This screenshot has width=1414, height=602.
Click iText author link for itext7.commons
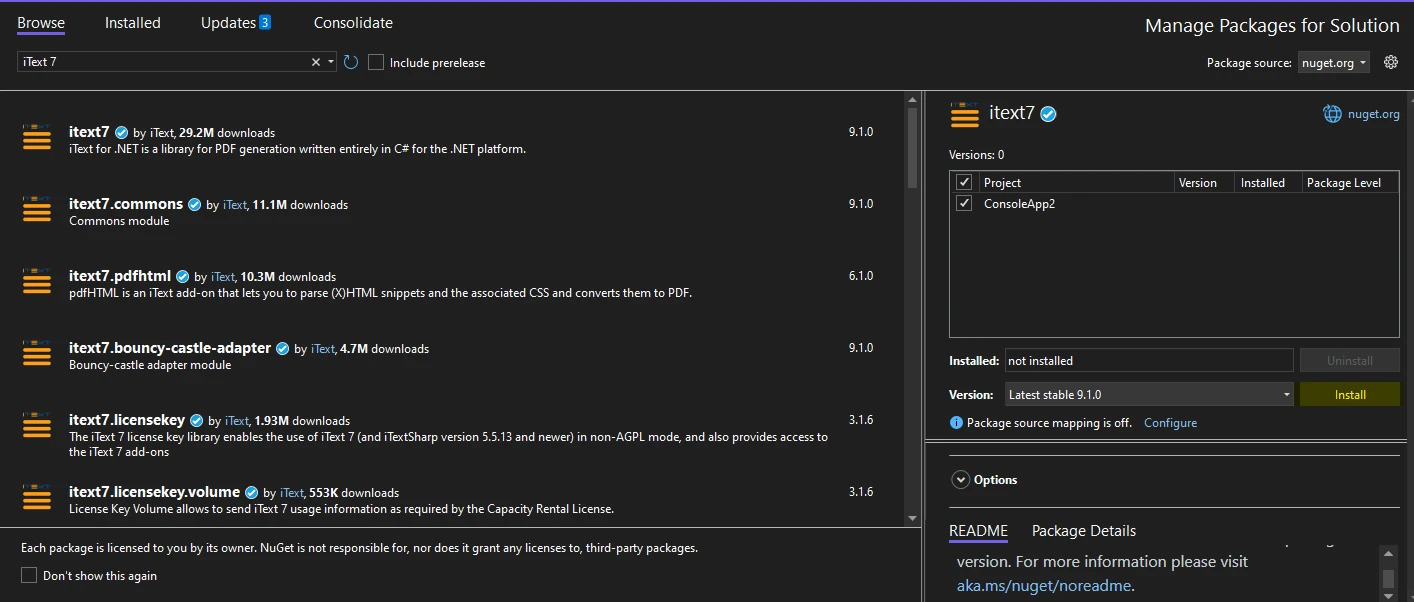[235, 205]
